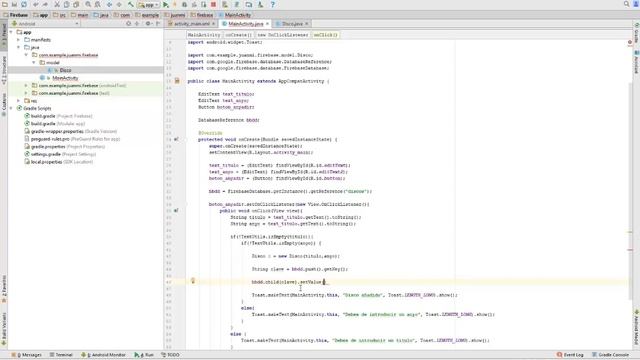Click the Undo arrow icon
This screenshot has width=640, height=360.
coord(36,4)
